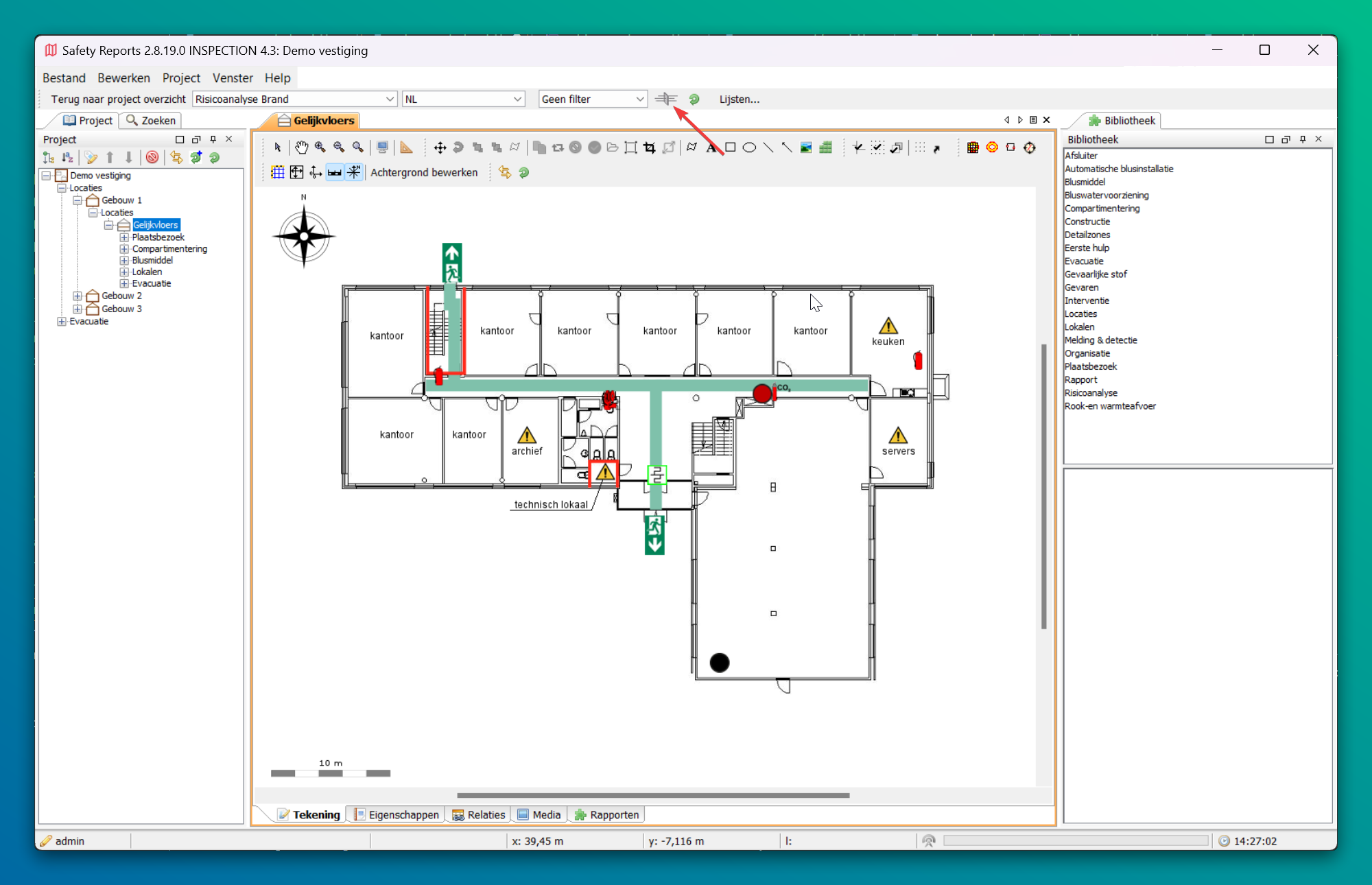The height and width of the screenshot is (885, 1372).
Task: Click the horizontal scrollbar under the drawing
Action: pyautogui.click(x=652, y=796)
